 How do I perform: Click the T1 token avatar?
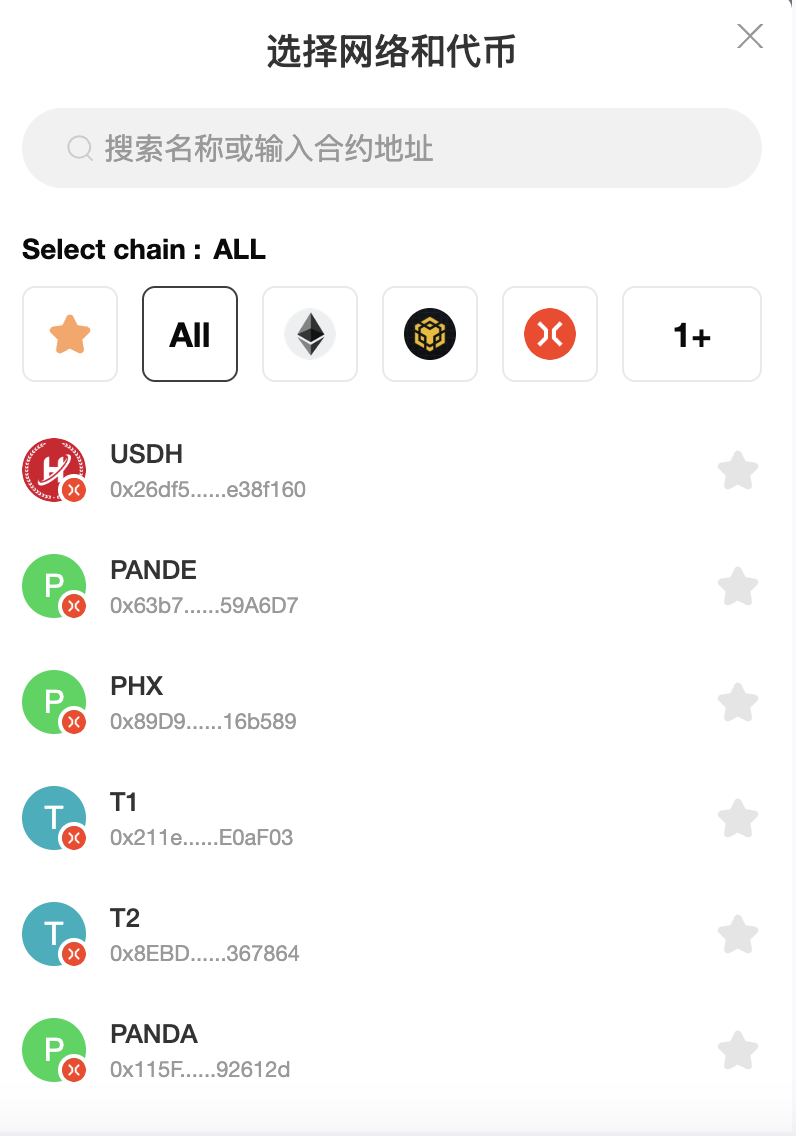click(54, 818)
